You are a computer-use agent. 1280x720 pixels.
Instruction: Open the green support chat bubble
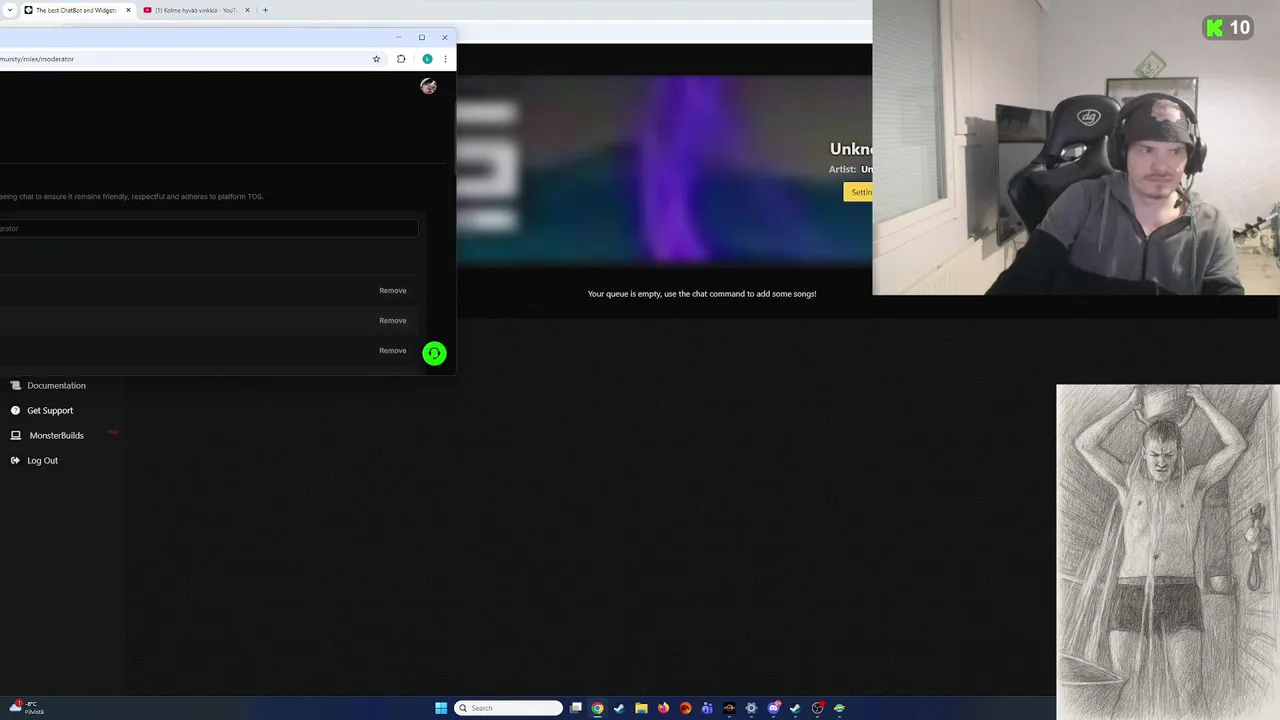[x=434, y=353]
